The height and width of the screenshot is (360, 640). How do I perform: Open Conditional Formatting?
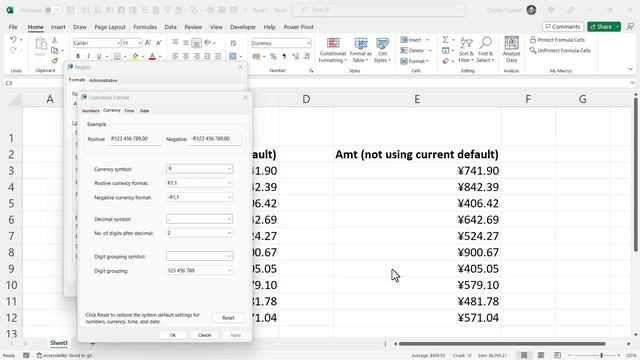pos(333,50)
